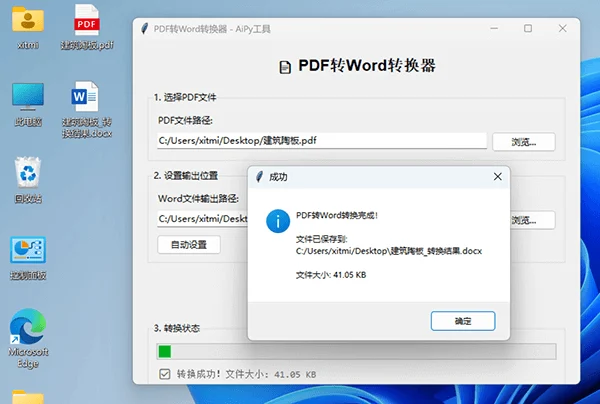600x404 pixels.
Task: Focus the Word文件输出路径 input field
Action: 201,219
